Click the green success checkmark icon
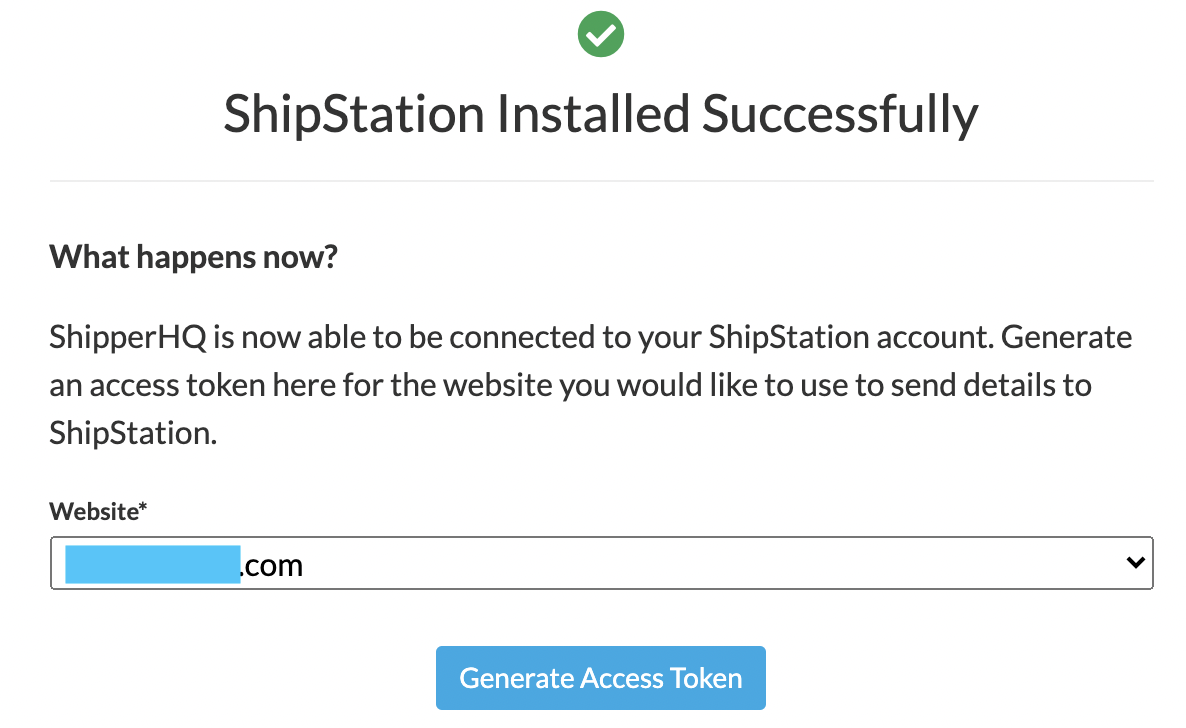The image size is (1186, 728). pos(601,34)
